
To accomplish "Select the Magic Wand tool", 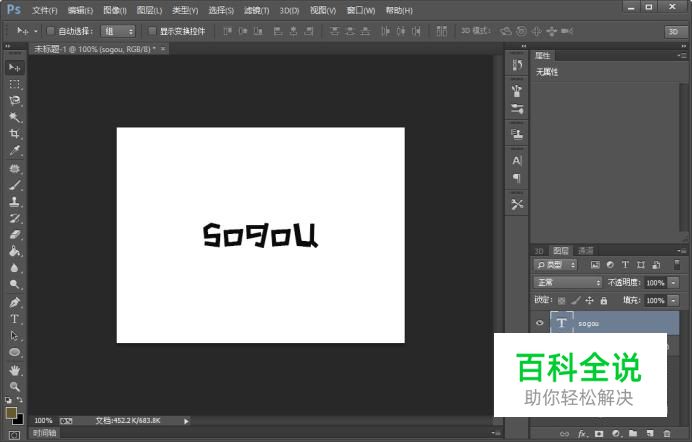I will tap(15, 117).
